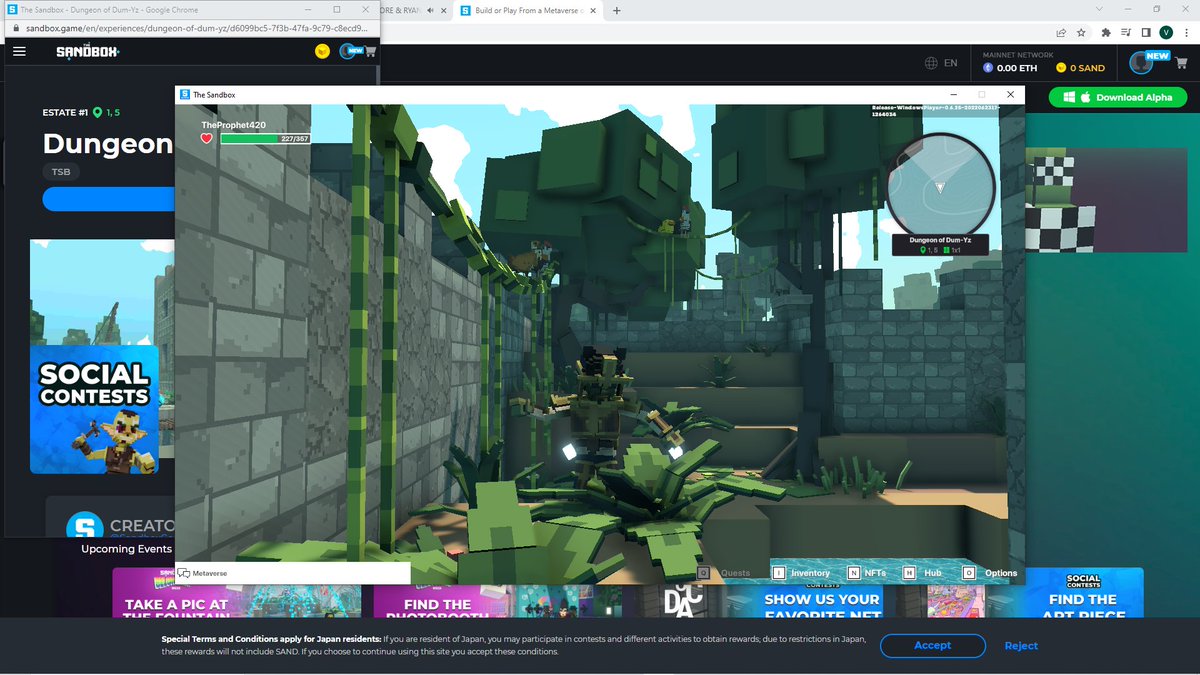The image size is (1200, 675).
Task: Switch to the Build or Play From a Metaverse tab
Action: pyautogui.click(x=526, y=11)
